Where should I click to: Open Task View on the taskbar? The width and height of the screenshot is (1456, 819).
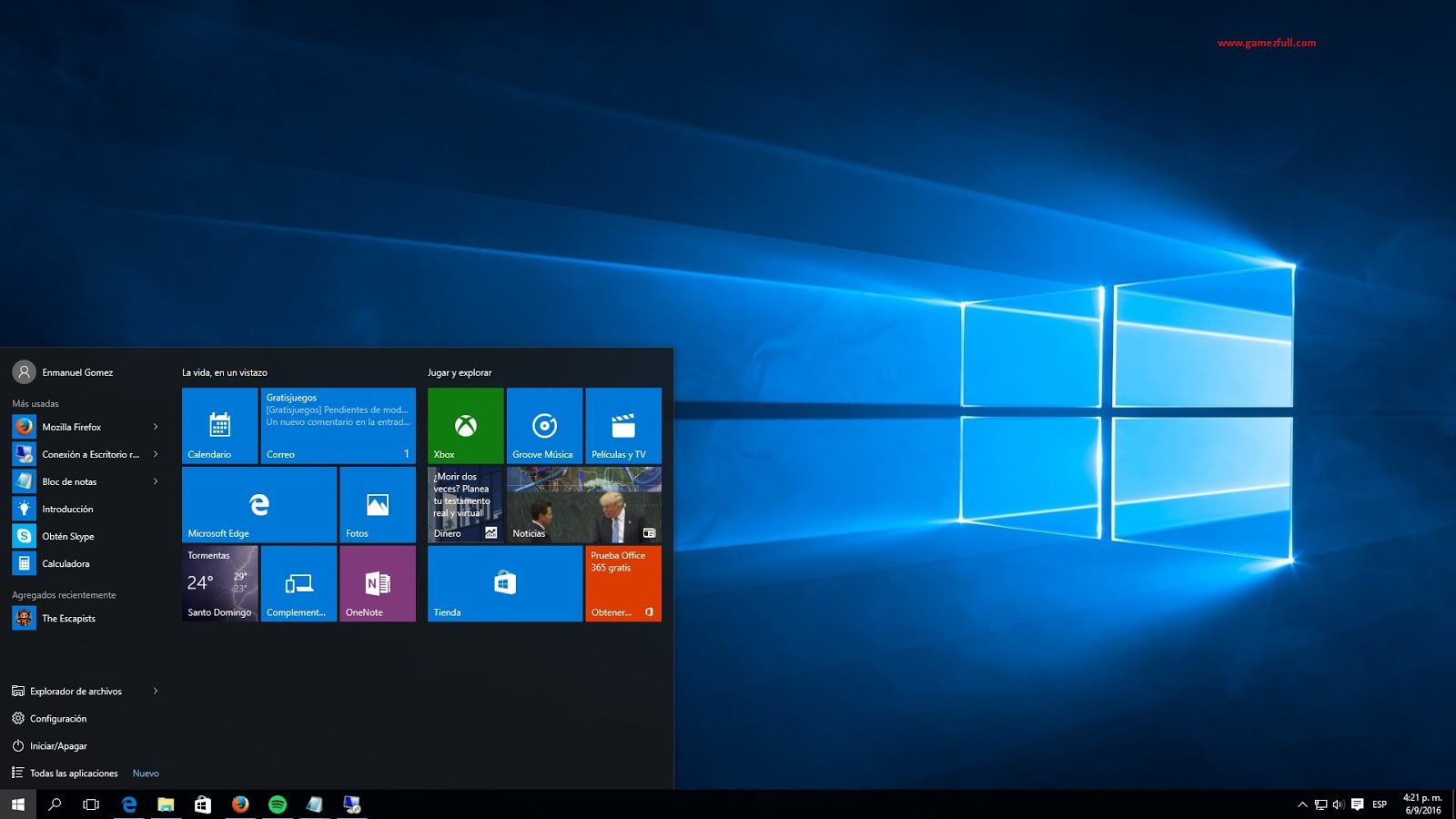click(91, 804)
